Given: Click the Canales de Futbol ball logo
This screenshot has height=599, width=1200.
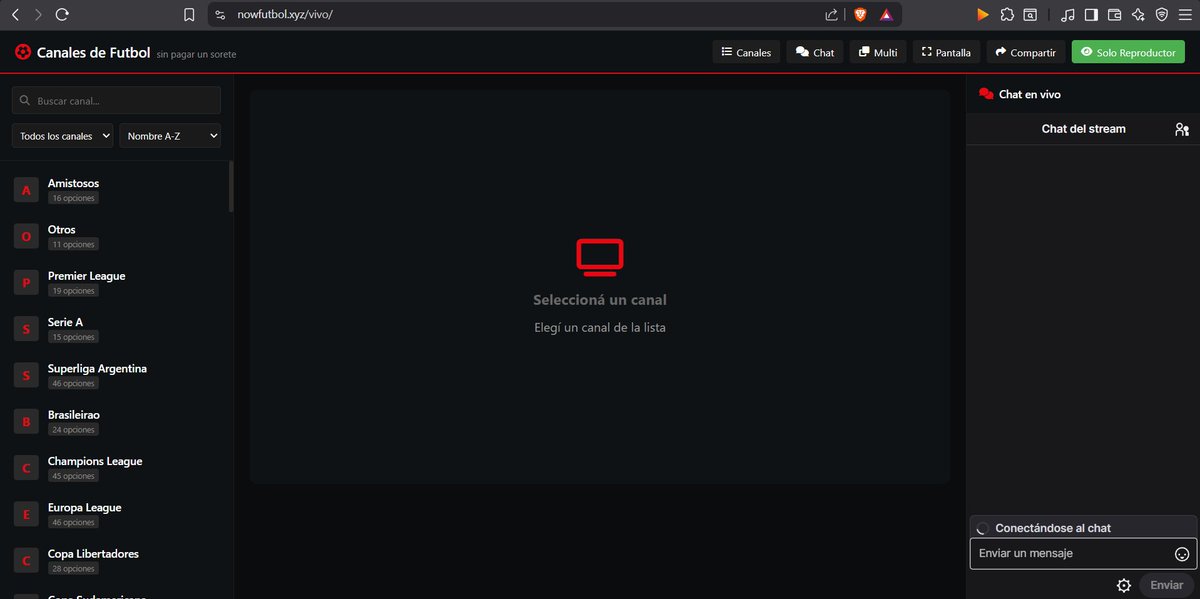Looking at the screenshot, I should 22,52.
